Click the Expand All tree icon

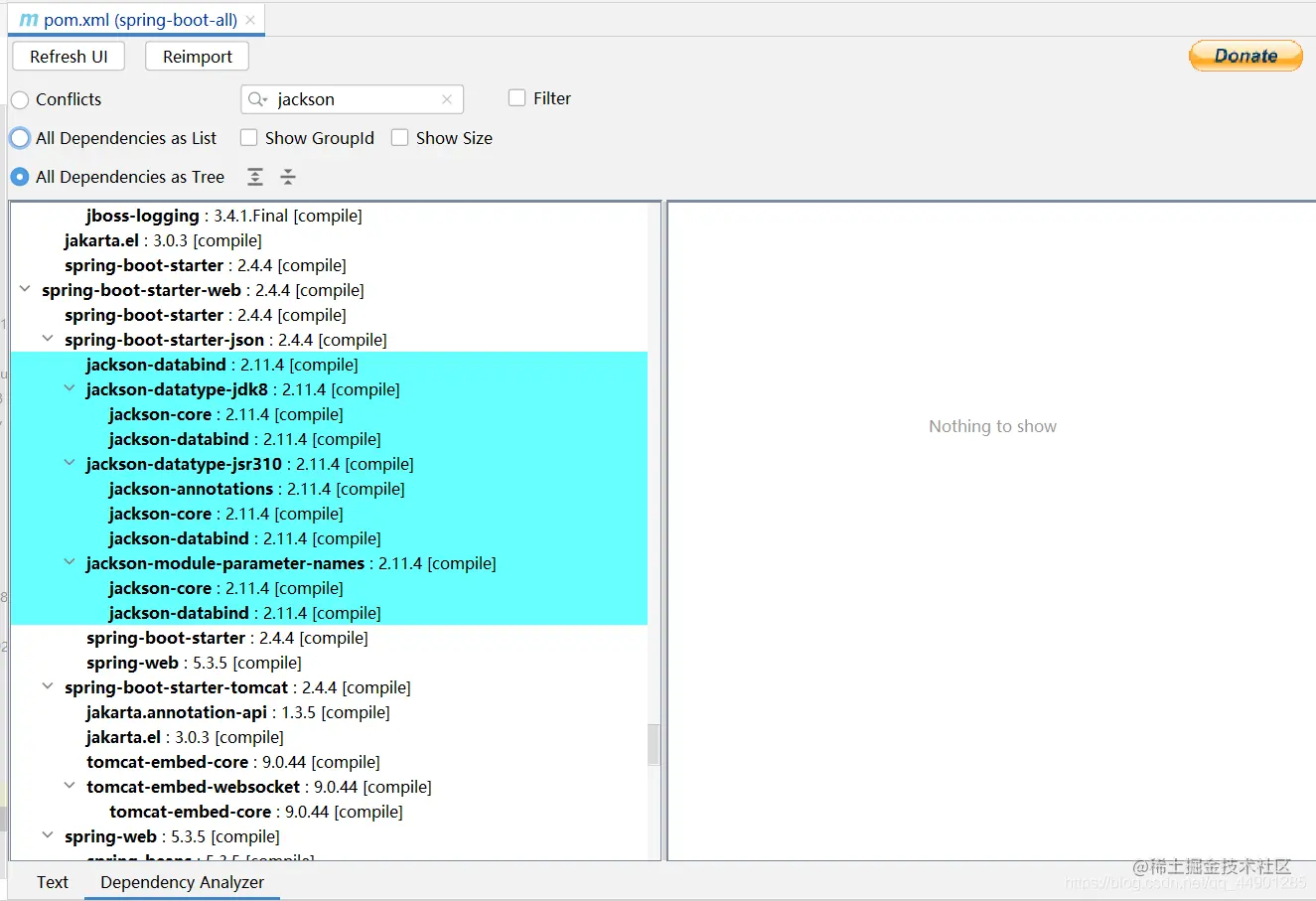click(255, 177)
